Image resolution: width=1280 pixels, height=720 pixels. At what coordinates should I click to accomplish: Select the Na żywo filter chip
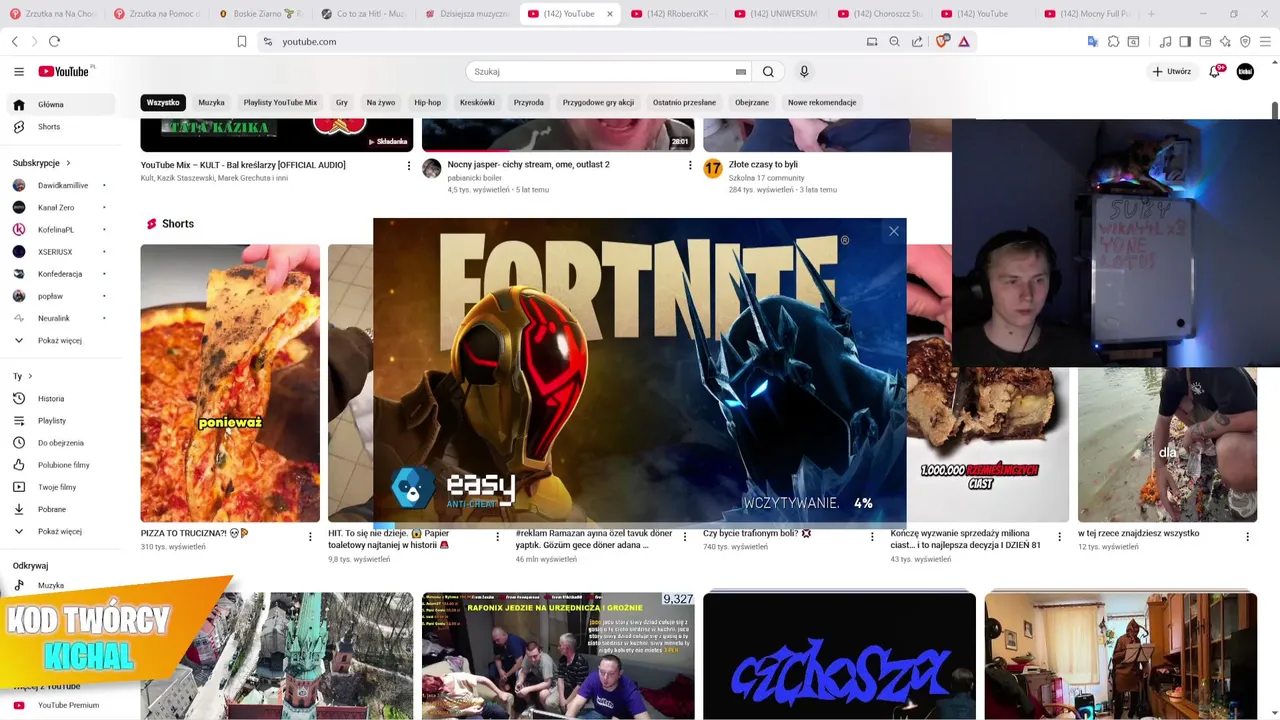(380, 102)
